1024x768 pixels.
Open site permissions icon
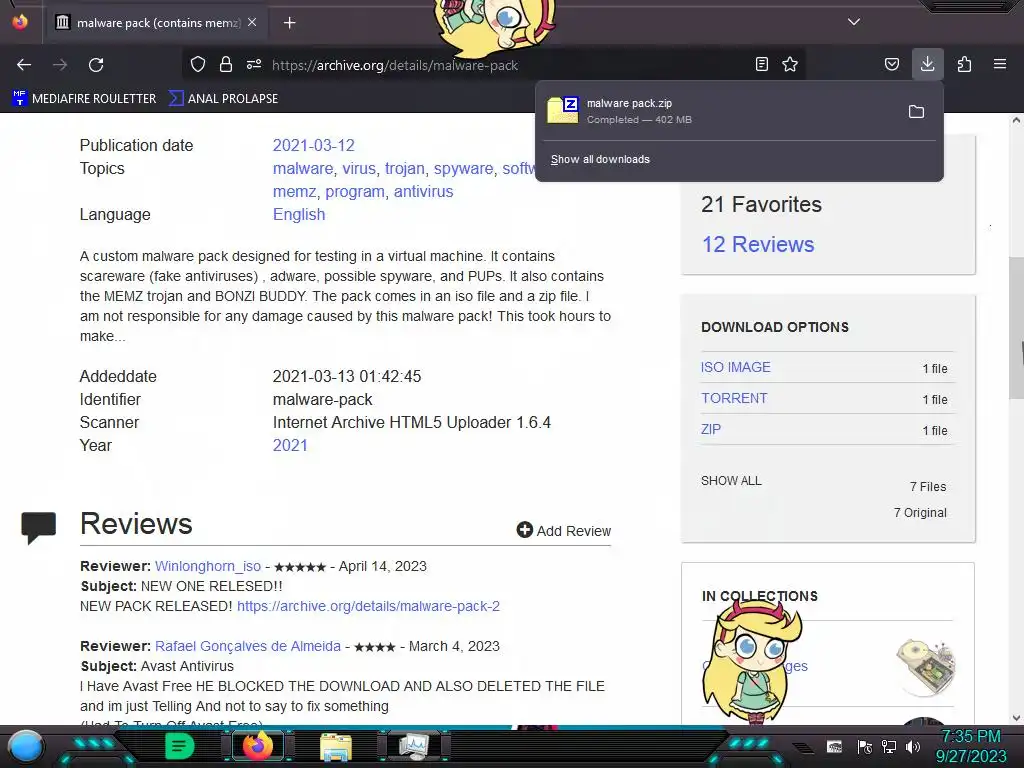pyautogui.click(x=254, y=64)
